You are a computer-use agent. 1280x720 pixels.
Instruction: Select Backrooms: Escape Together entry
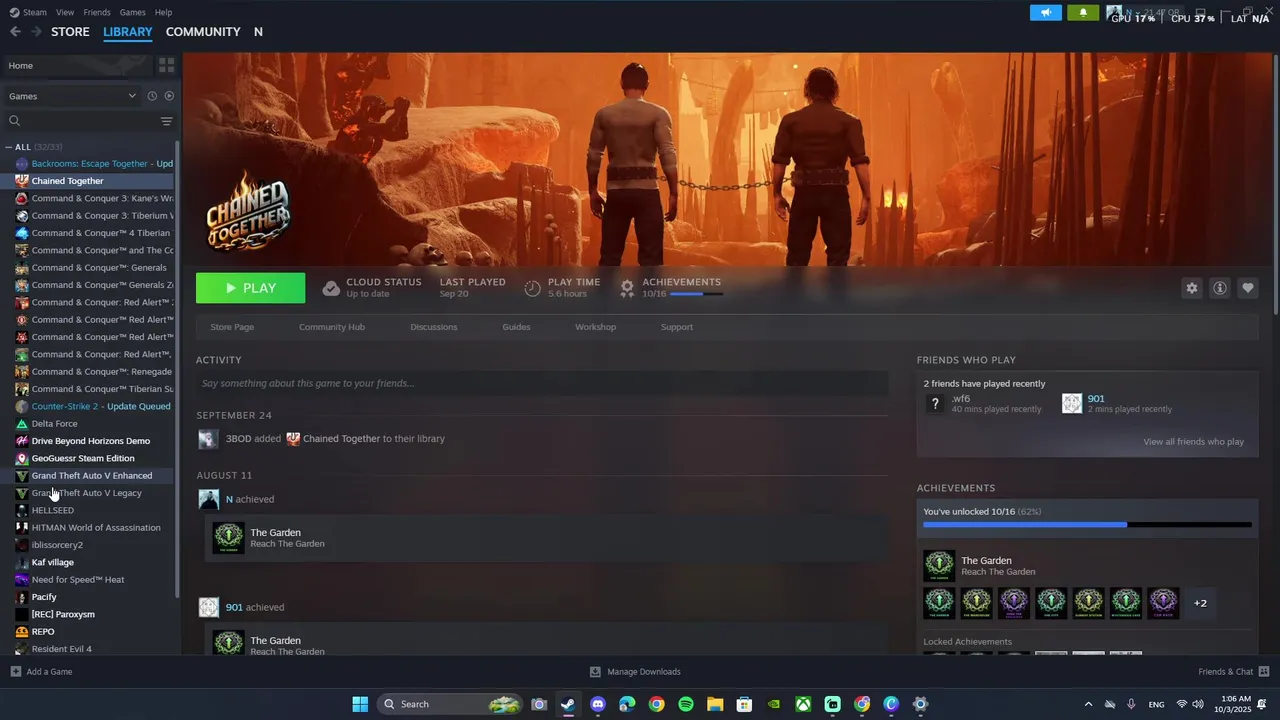click(100, 164)
